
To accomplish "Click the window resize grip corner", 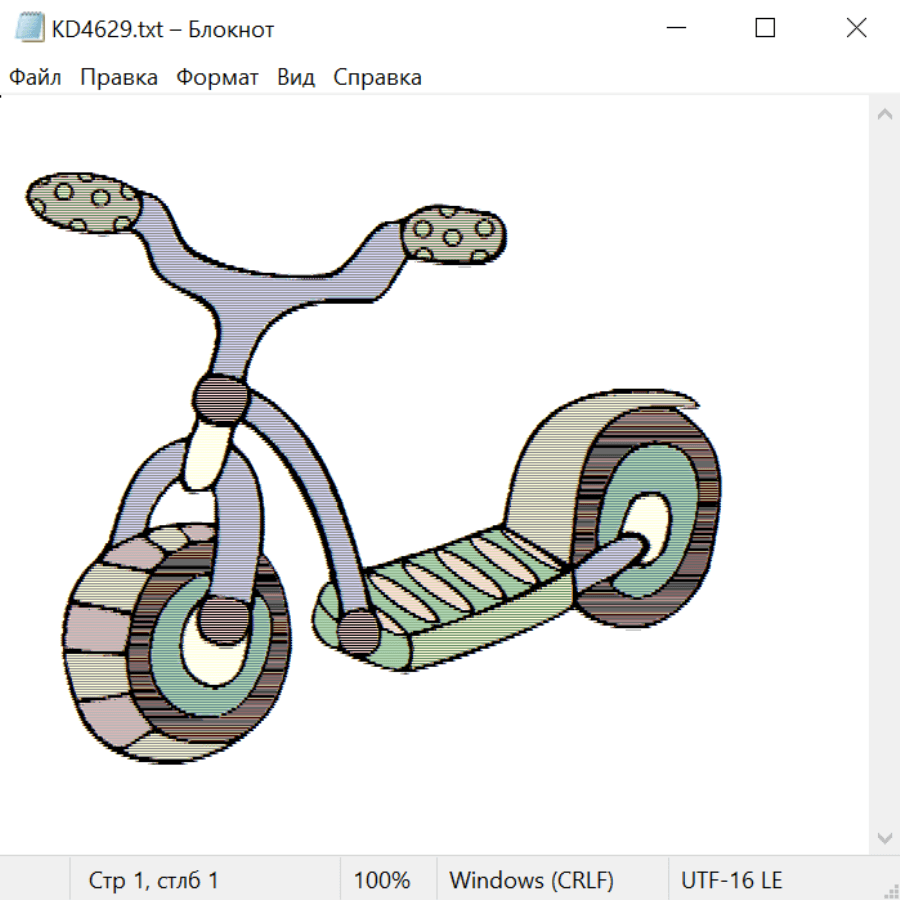I will pyautogui.click(x=890, y=890).
